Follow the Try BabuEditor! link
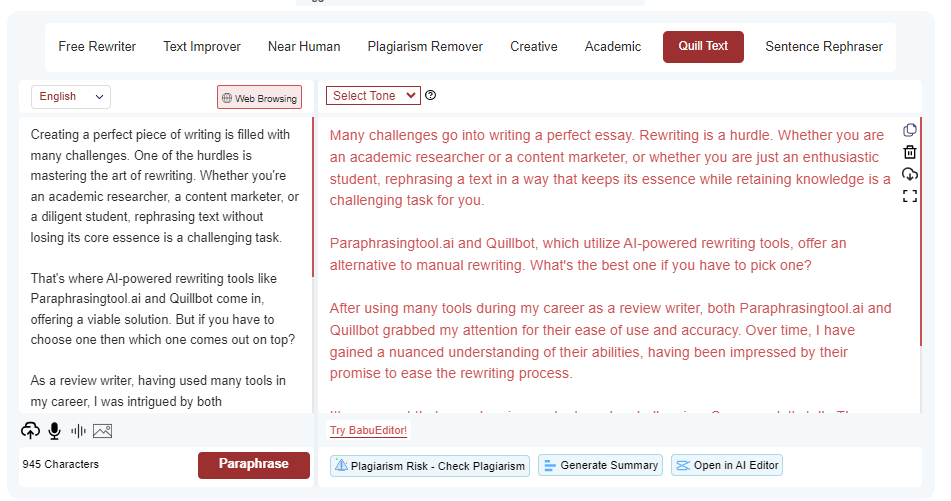Screen dimensions: 951x501 [368, 430]
